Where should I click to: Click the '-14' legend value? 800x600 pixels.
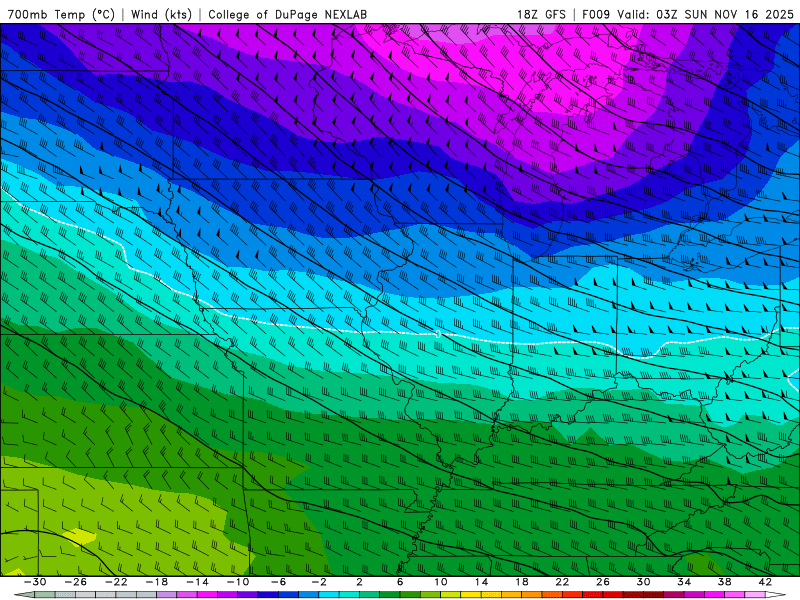pos(197,582)
